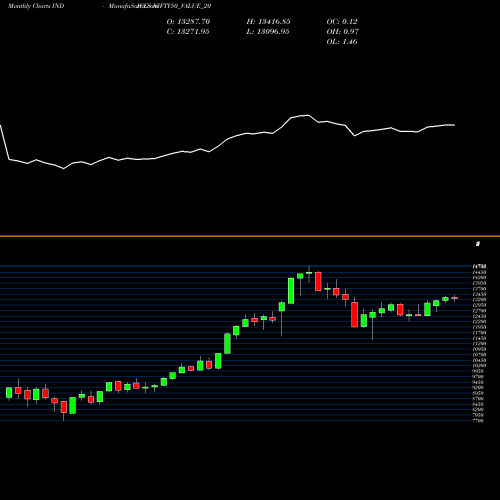Click the NIFTY50_VALUE_20 symbol label

[183, 6]
